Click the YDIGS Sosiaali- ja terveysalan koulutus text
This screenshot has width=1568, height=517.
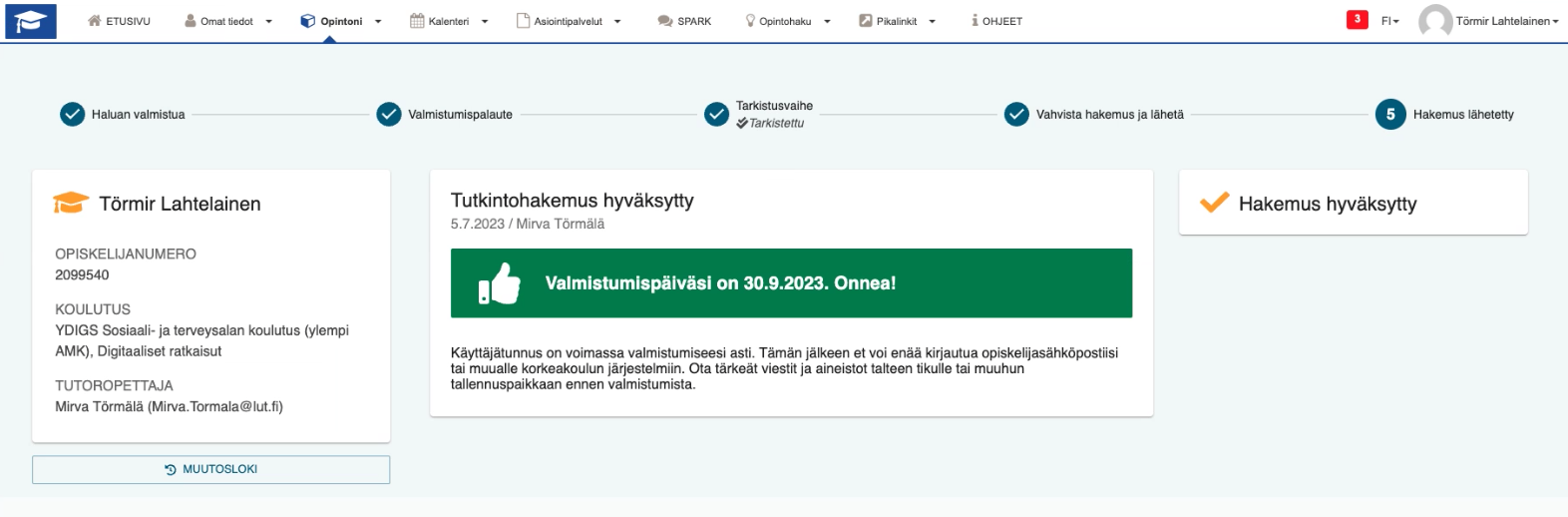pos(201,340)
